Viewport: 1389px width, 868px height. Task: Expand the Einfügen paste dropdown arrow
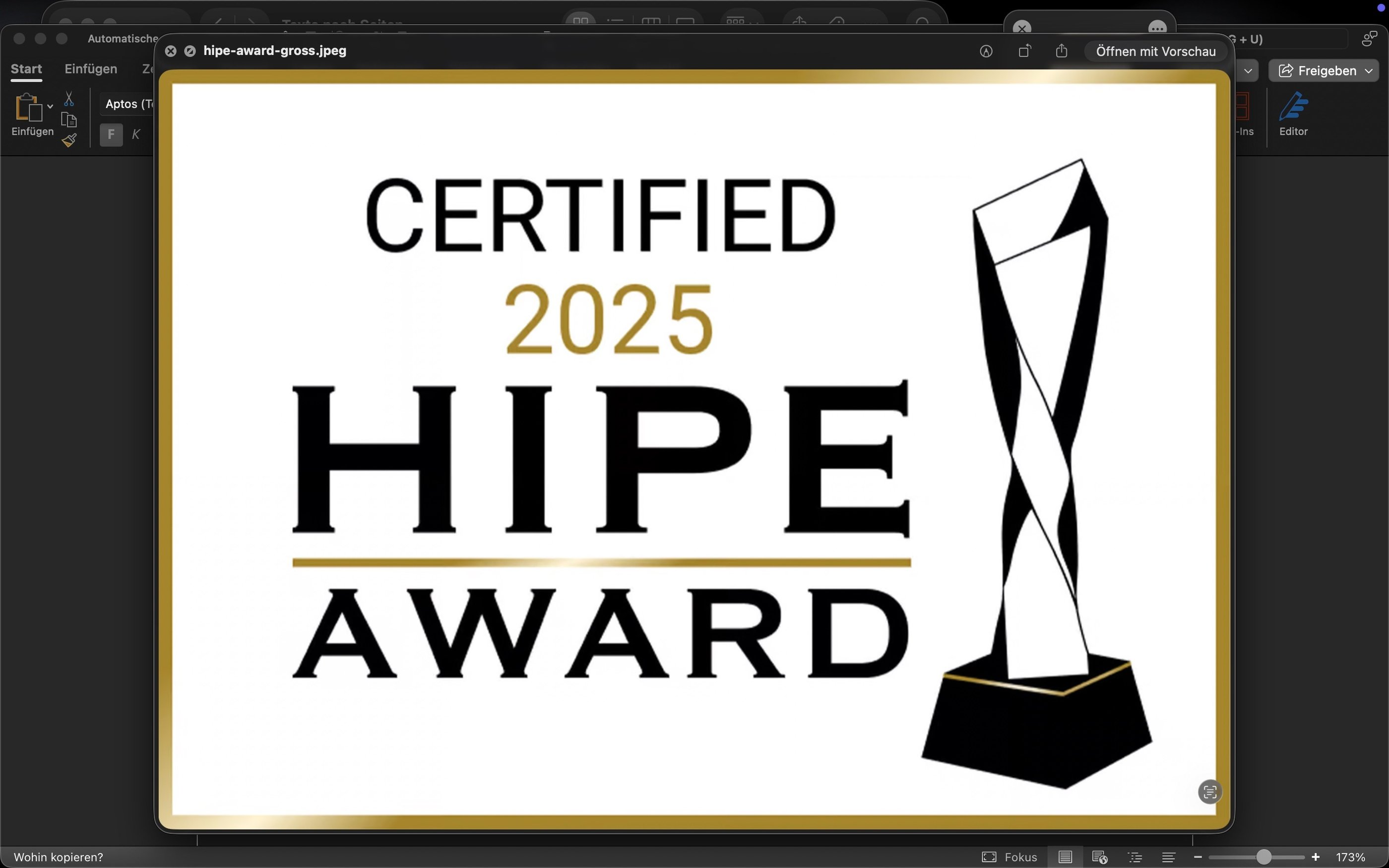coord(51,106)
